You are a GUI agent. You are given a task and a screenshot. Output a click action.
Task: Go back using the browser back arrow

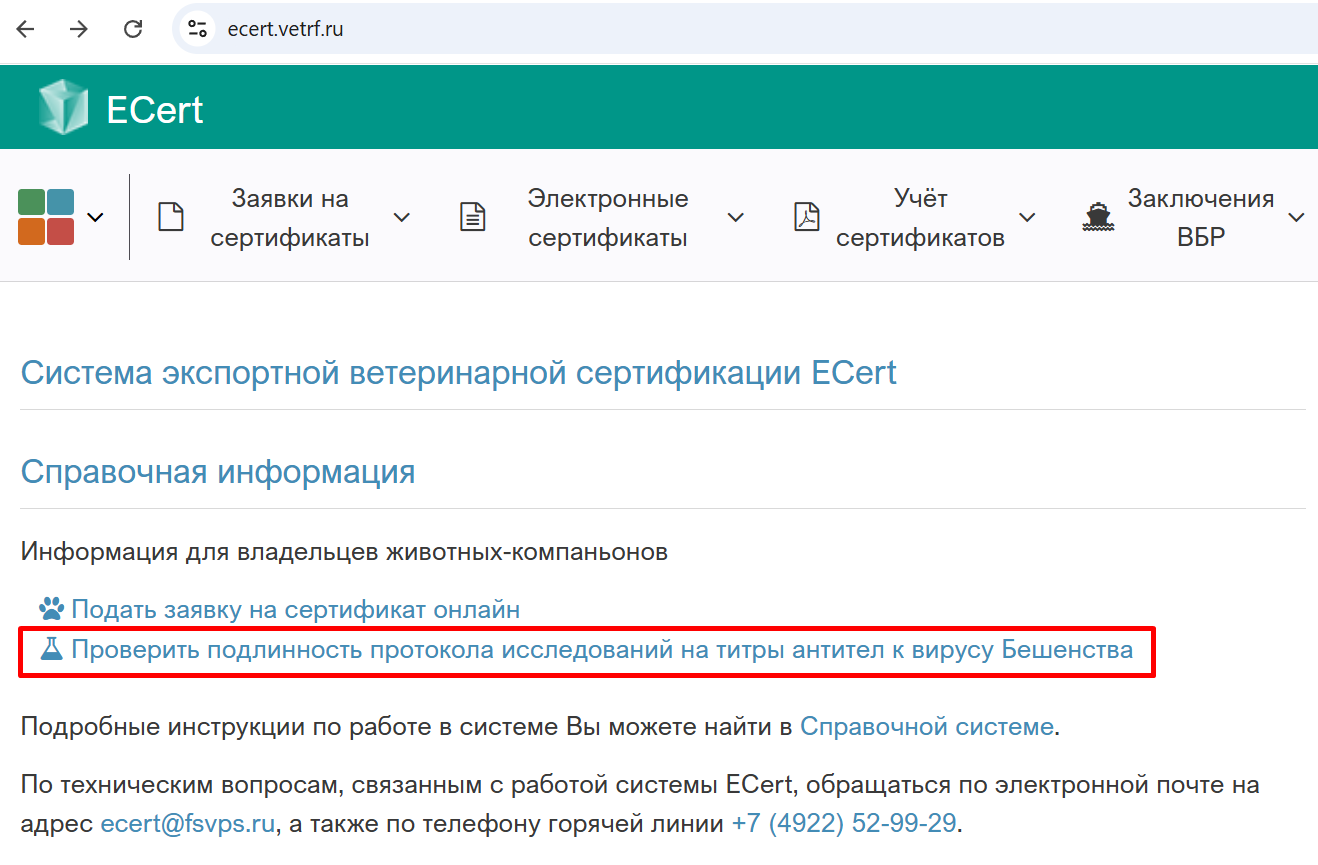pyautogui.click(x=26, y=29)
